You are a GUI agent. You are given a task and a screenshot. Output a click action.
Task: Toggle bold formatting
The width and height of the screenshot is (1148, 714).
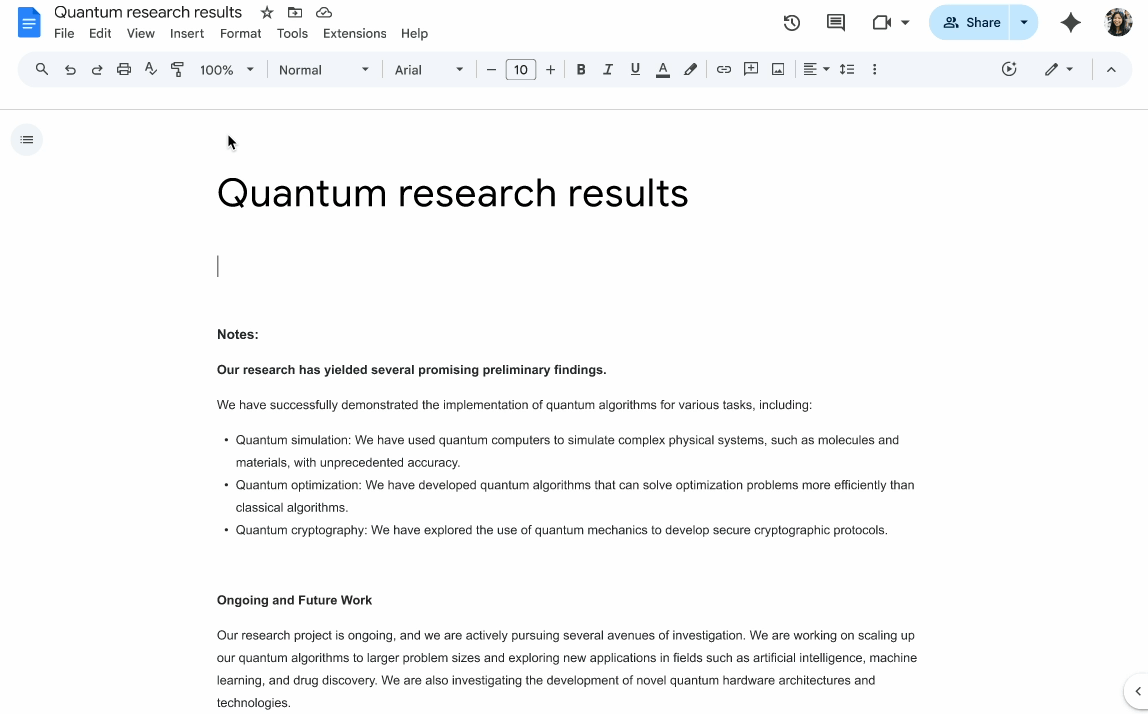(581, 69)
